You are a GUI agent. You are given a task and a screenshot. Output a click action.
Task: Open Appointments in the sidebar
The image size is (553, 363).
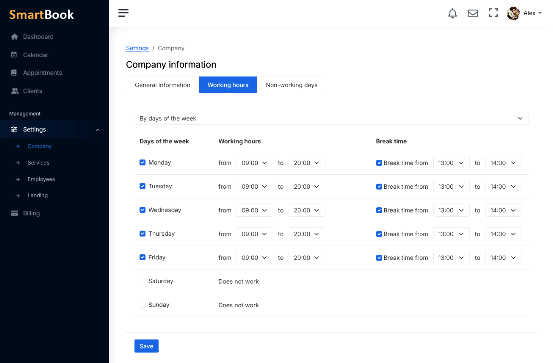[x=42, y=73]
